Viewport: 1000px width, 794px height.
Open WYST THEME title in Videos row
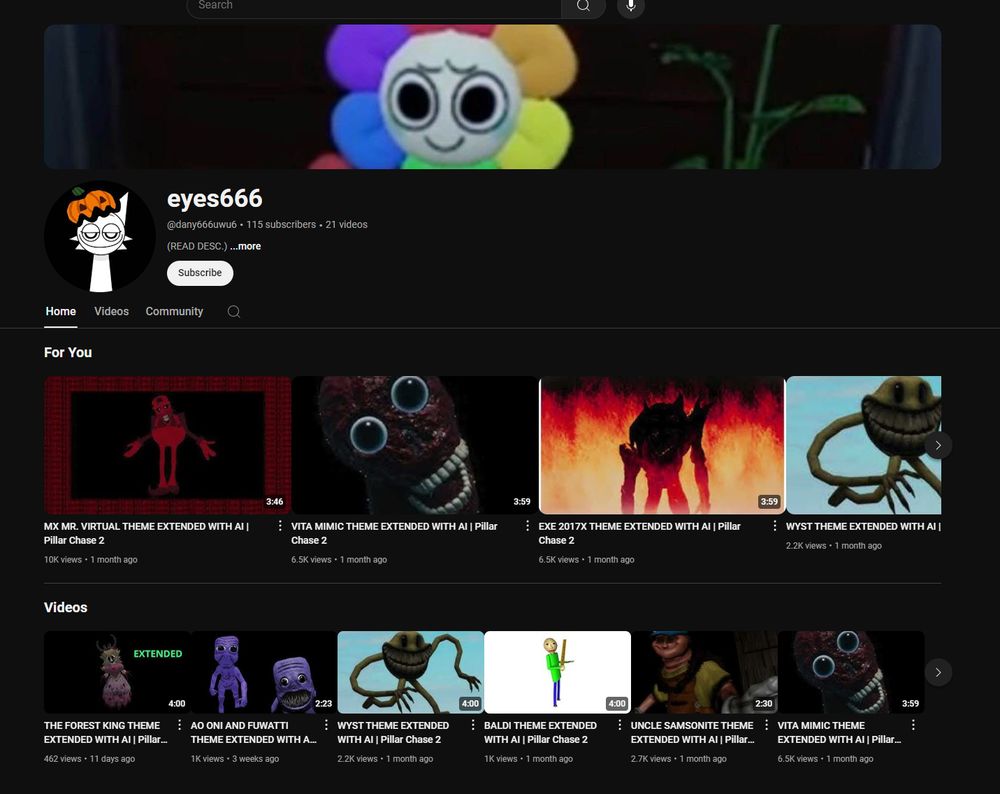click(393, 732)
